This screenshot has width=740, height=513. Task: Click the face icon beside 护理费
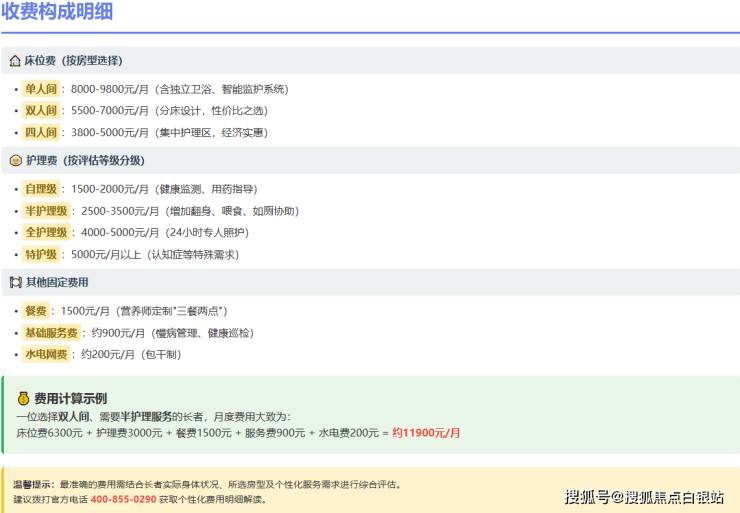point(15,161)
